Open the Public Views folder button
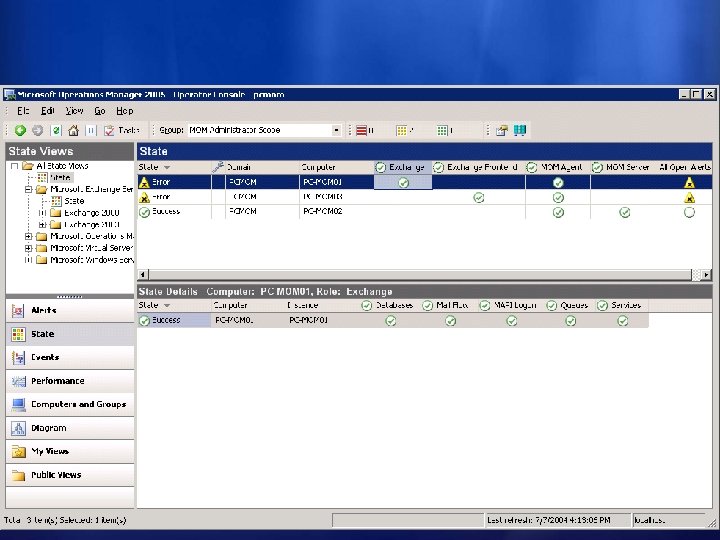The width and height of the screenshot is (720, 540). (x=70, y=475)
